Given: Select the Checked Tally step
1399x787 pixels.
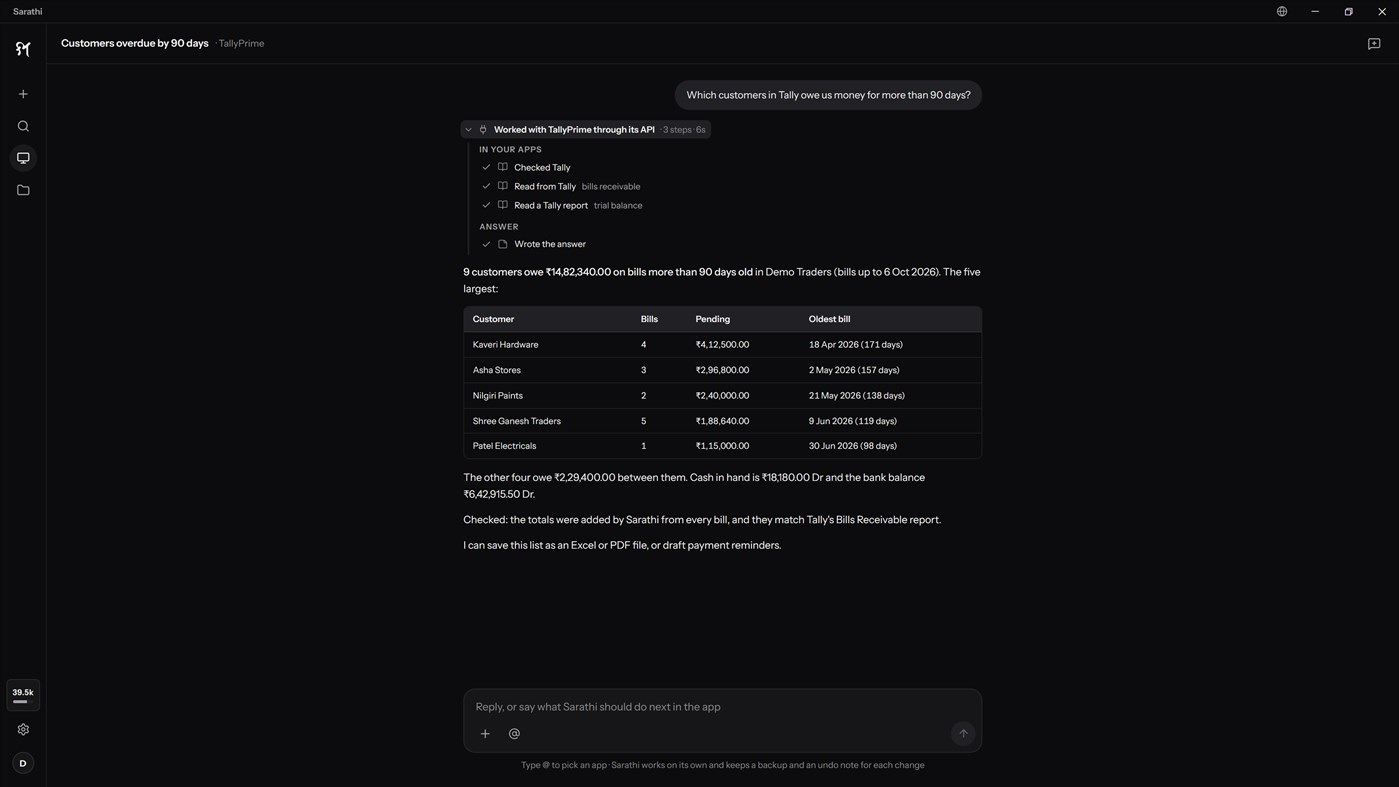Looking at the screenshot, I should 542,168.
